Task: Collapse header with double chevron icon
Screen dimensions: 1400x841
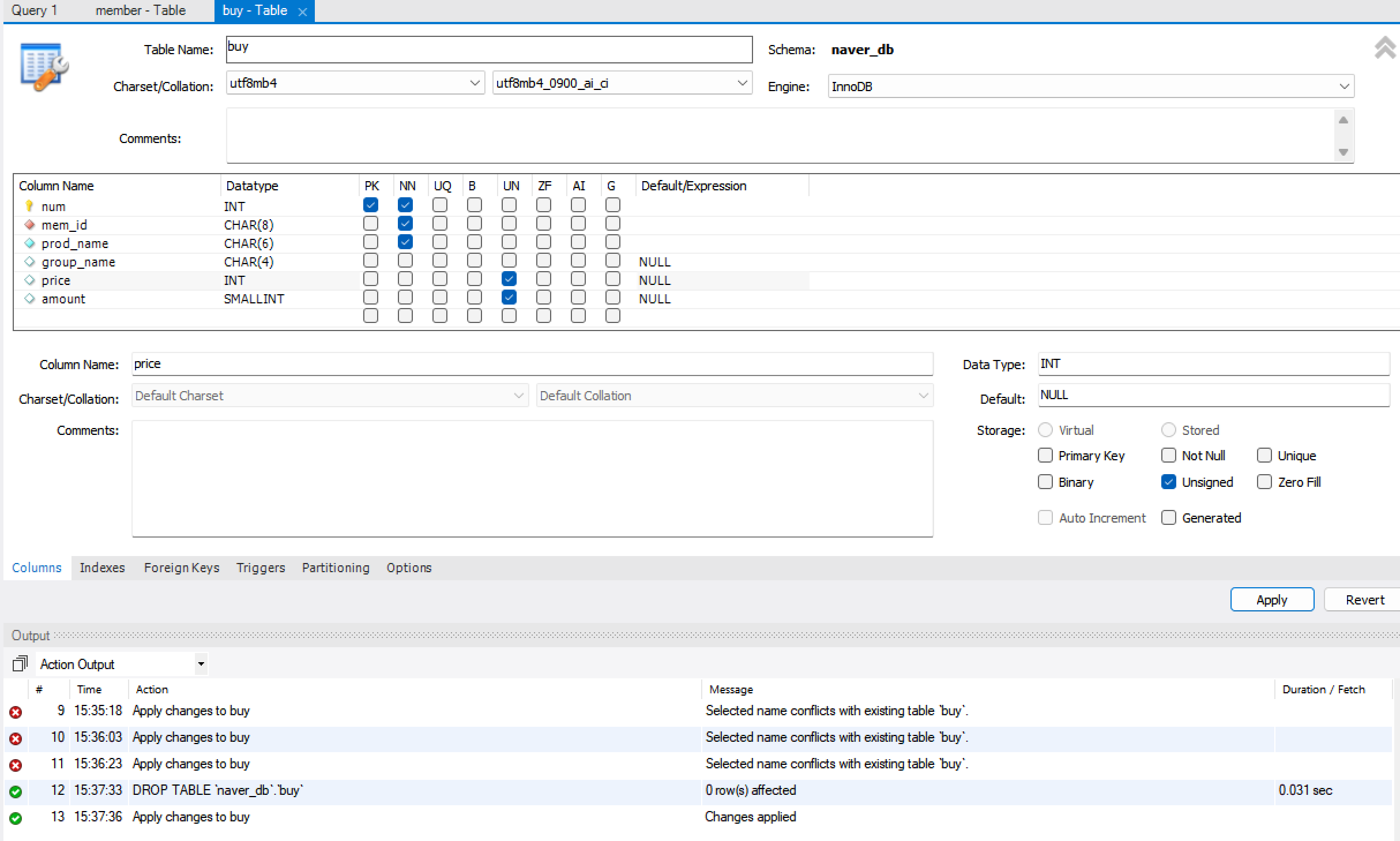Action: 1384,48
